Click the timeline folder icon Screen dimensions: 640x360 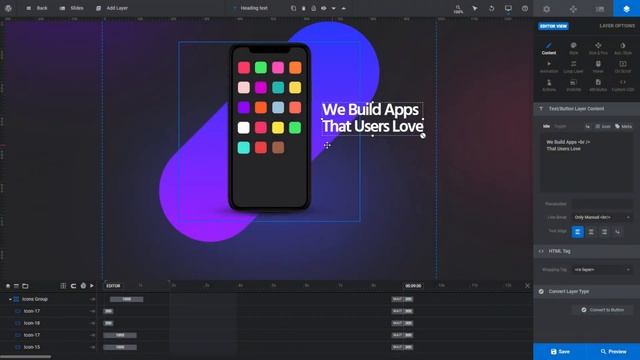click(x=25, y=286)
